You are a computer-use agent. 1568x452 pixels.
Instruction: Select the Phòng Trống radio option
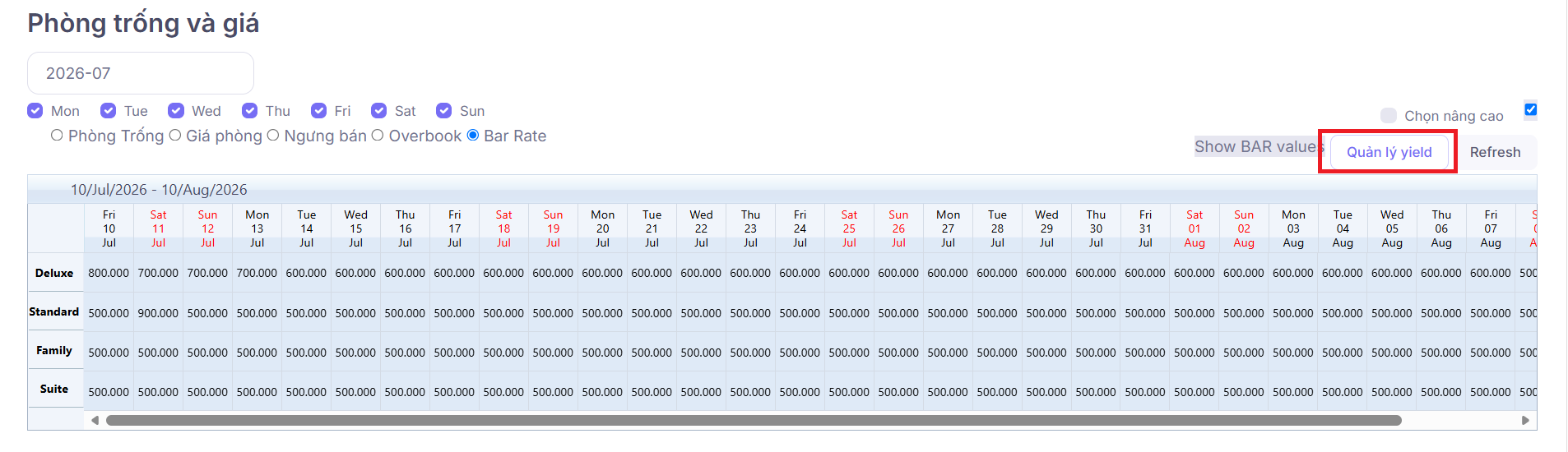coord(57,136)
